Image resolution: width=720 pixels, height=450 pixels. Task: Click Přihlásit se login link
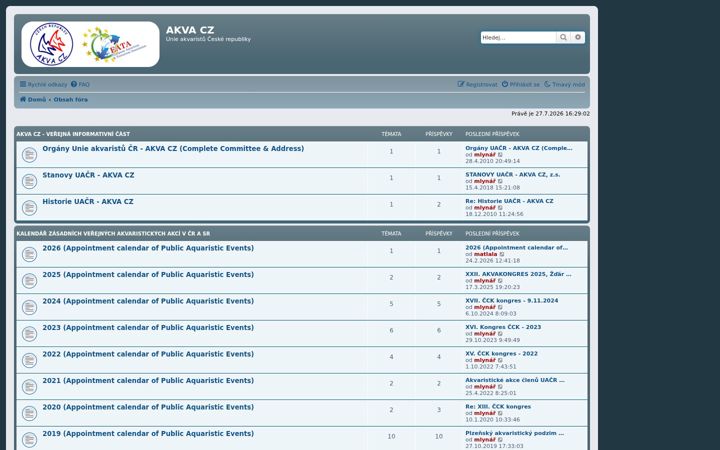coord(521,84)
